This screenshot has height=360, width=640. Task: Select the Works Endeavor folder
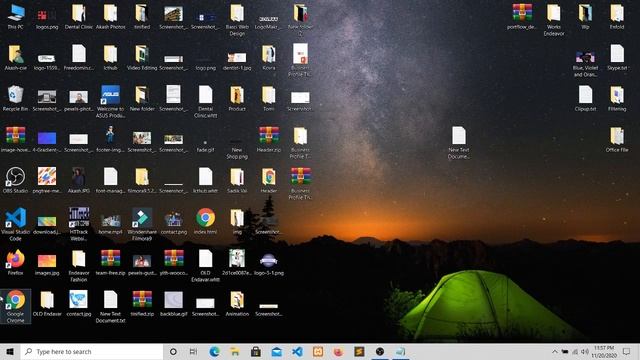click(553, 20)
